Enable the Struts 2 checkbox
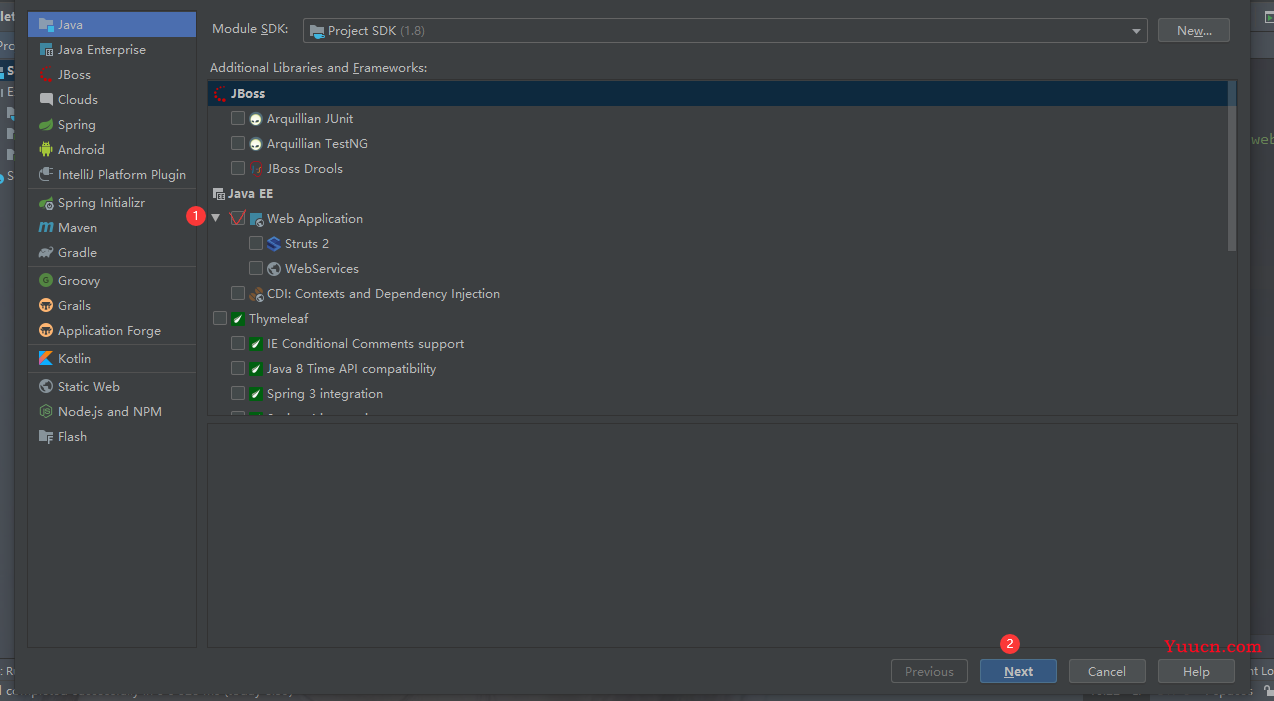This screenshot has width=1274, height=701. [x=256, y=243]
